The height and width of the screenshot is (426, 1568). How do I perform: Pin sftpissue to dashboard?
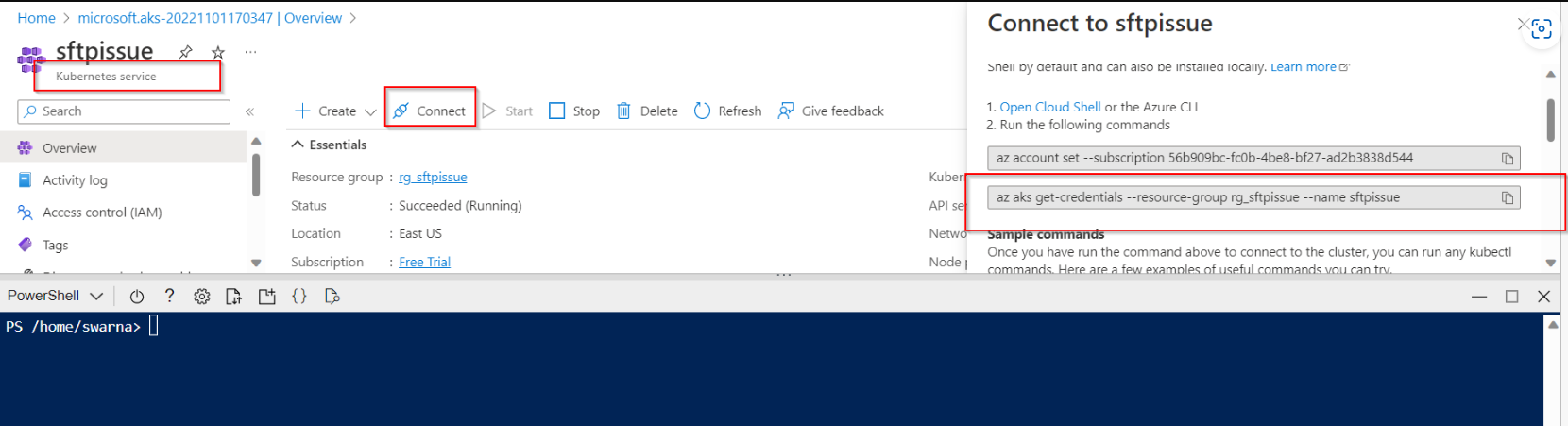[186, 52]
